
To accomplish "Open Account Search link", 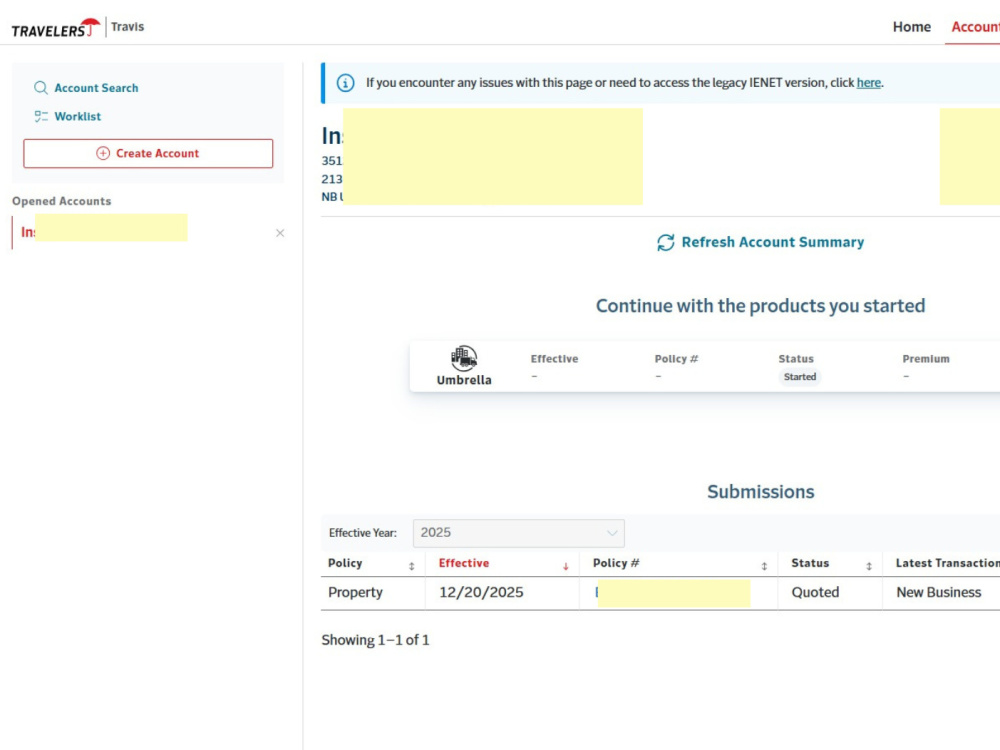I will [96, 88].
